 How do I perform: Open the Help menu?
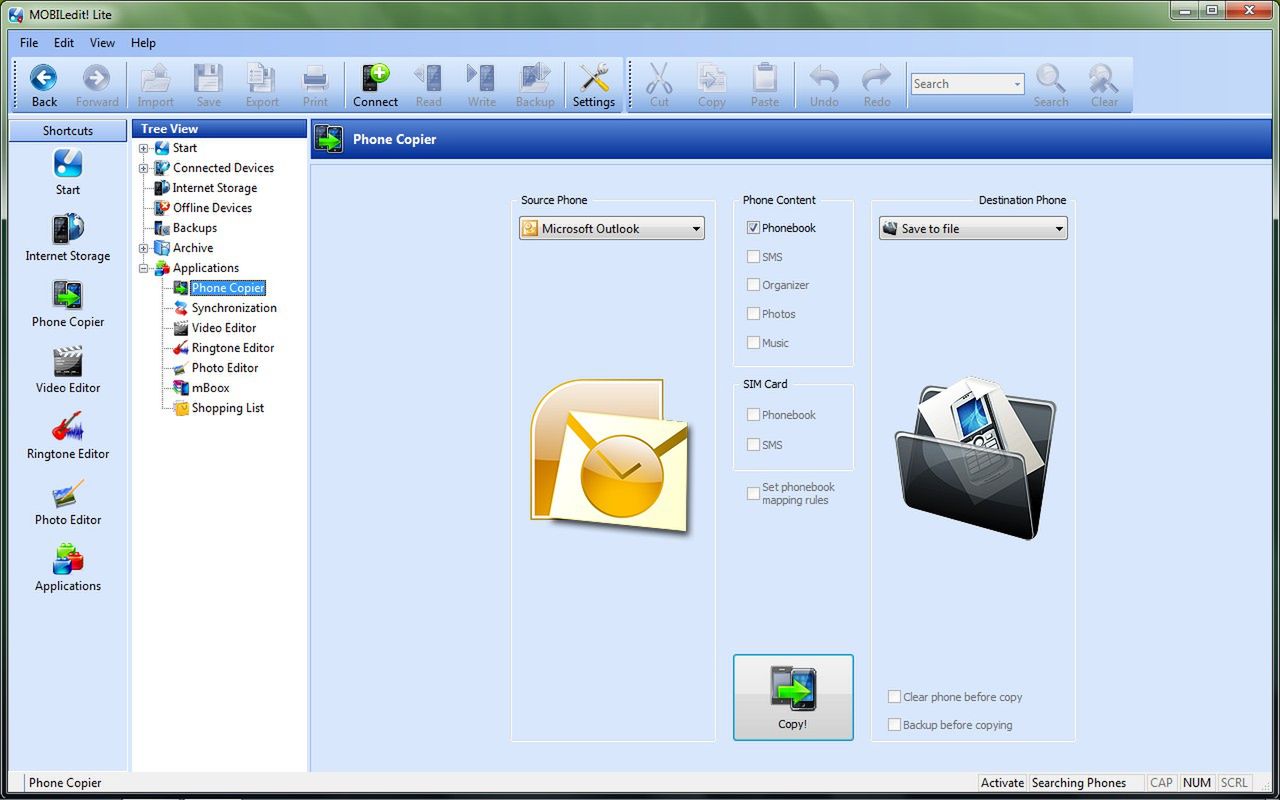coord(143,43)
